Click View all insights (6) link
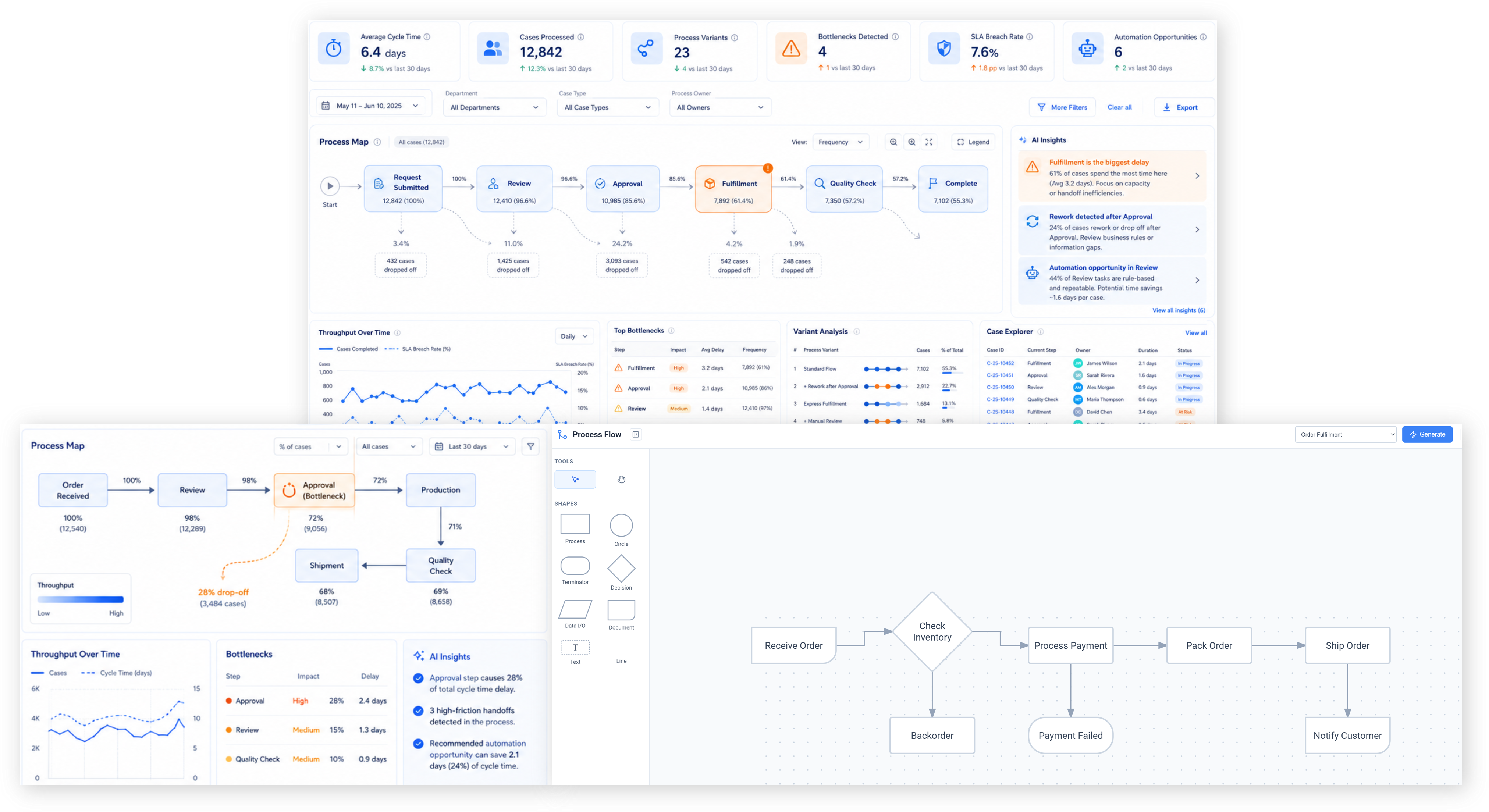This screenshot has height=812, width=1489. pyautogui.click(x=1179, y=310)
